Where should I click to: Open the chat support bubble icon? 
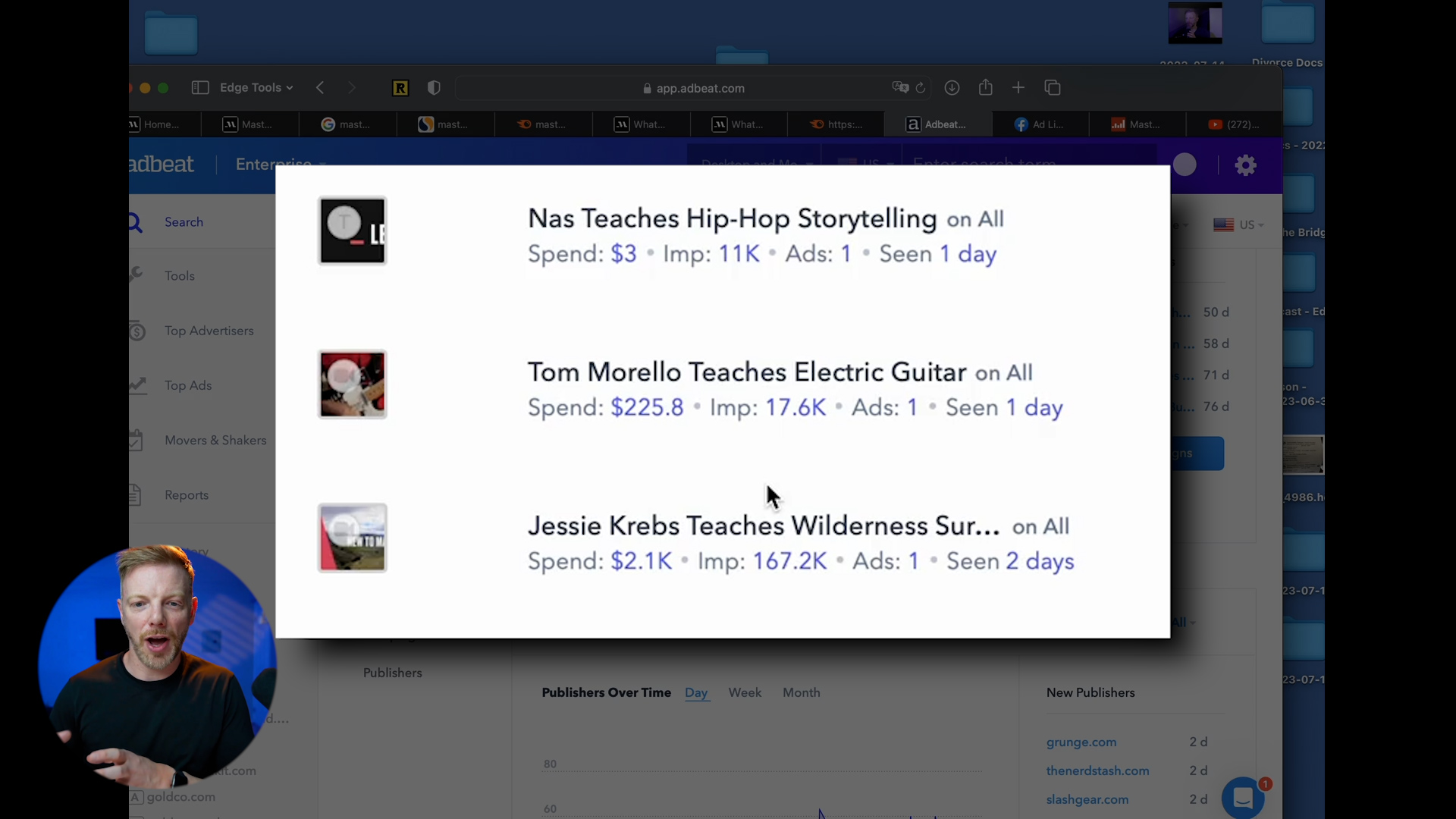(1242, 797)
